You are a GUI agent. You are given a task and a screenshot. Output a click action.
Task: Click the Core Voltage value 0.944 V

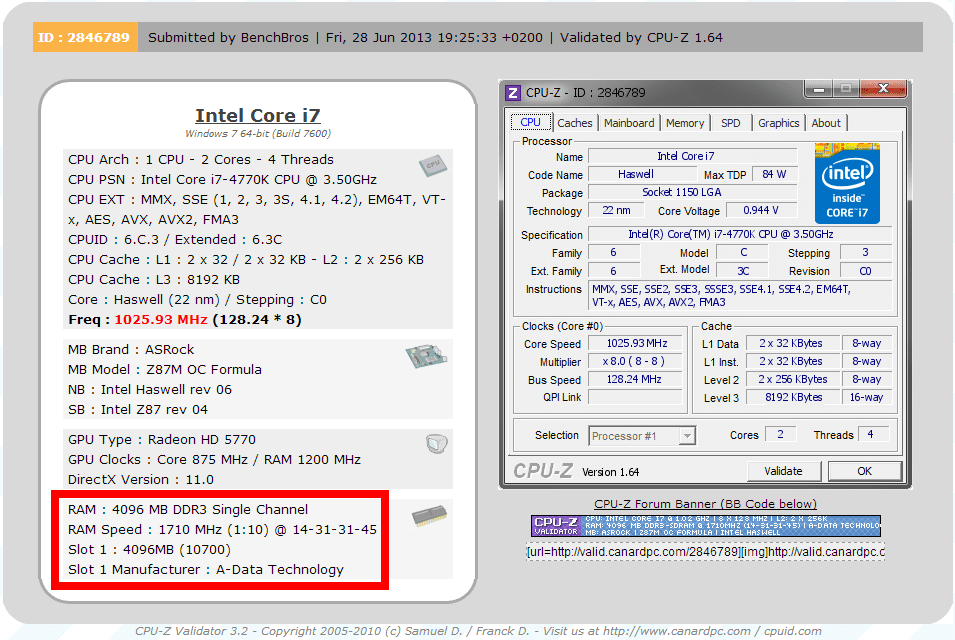(x=761, y=210)
